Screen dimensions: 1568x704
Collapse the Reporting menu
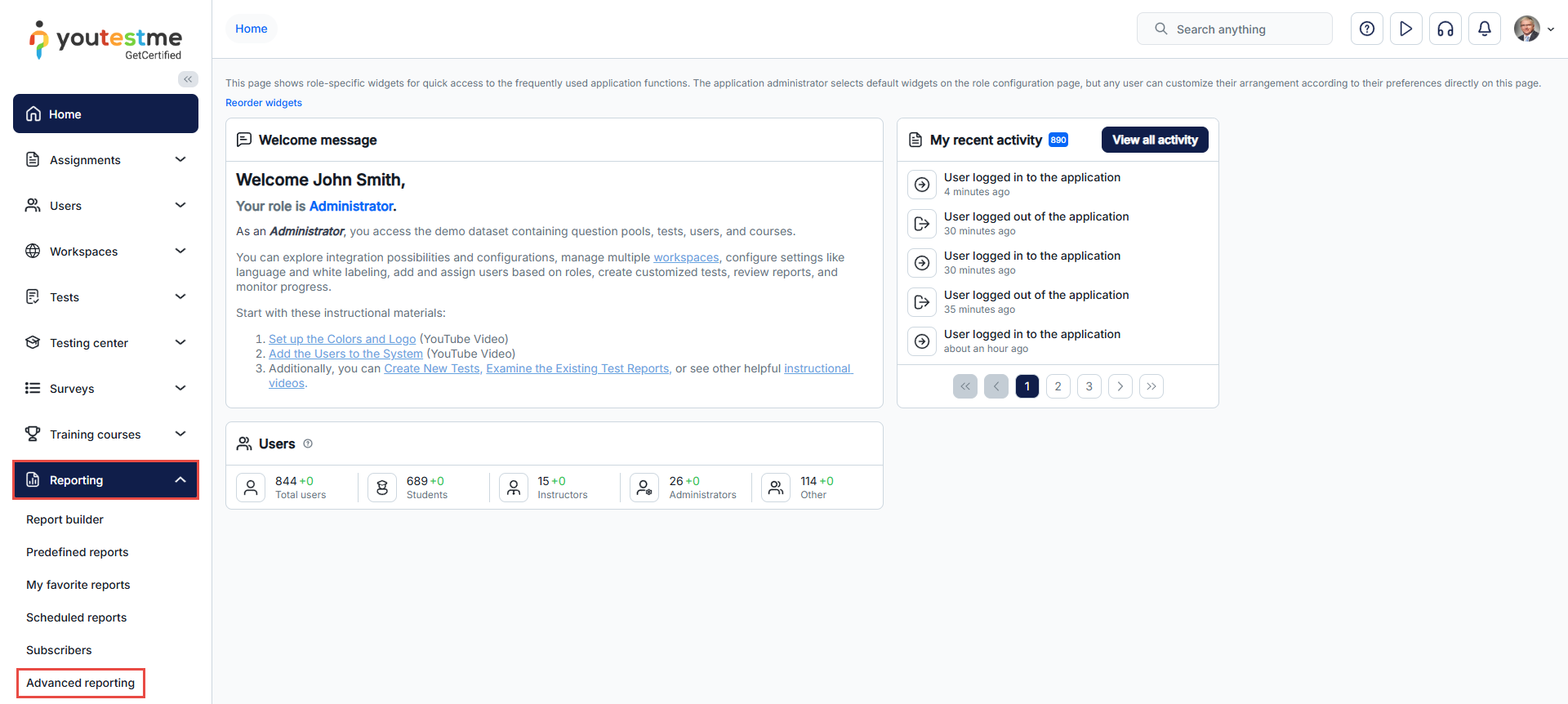(105, 480)
